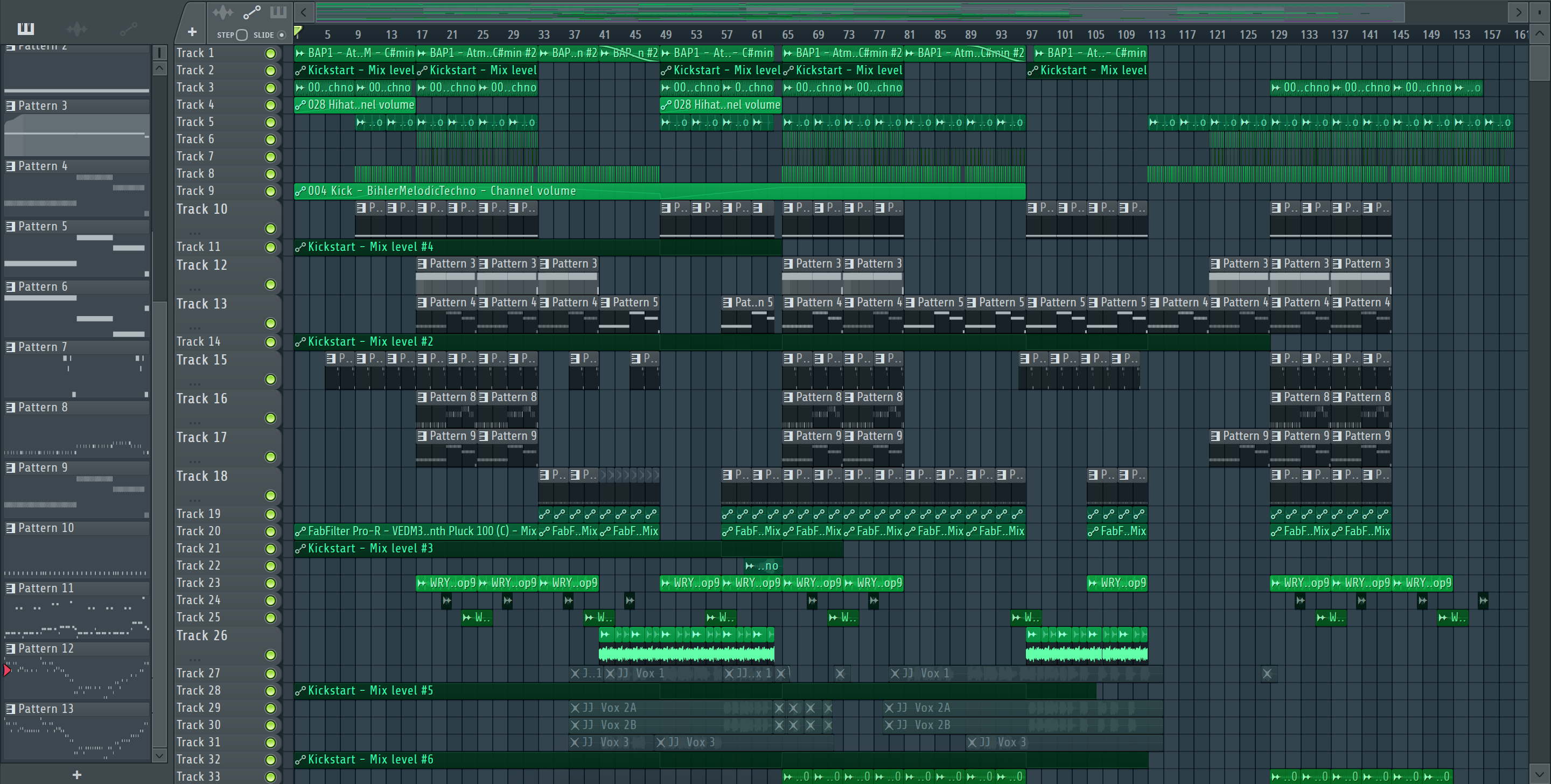This screenshot has height=784, width=1551.
Task: Open clip menu of Pattern 5 at bar 41
Action: (605, 303)
